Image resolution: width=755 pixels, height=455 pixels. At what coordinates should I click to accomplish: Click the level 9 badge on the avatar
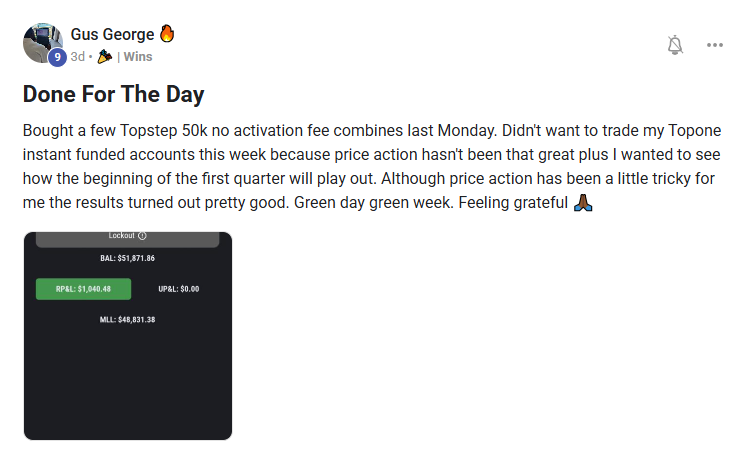click(57, 57)
